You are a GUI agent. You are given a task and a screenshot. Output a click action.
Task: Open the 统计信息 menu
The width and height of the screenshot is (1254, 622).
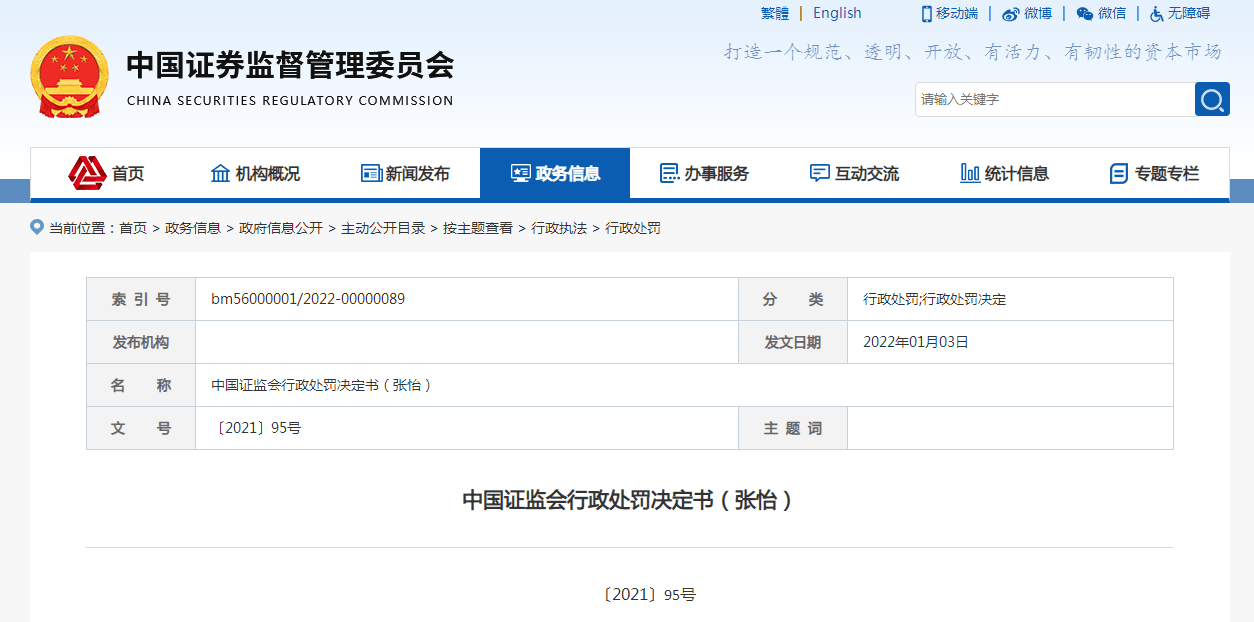pyautogui.click(x=1005, y=173)
